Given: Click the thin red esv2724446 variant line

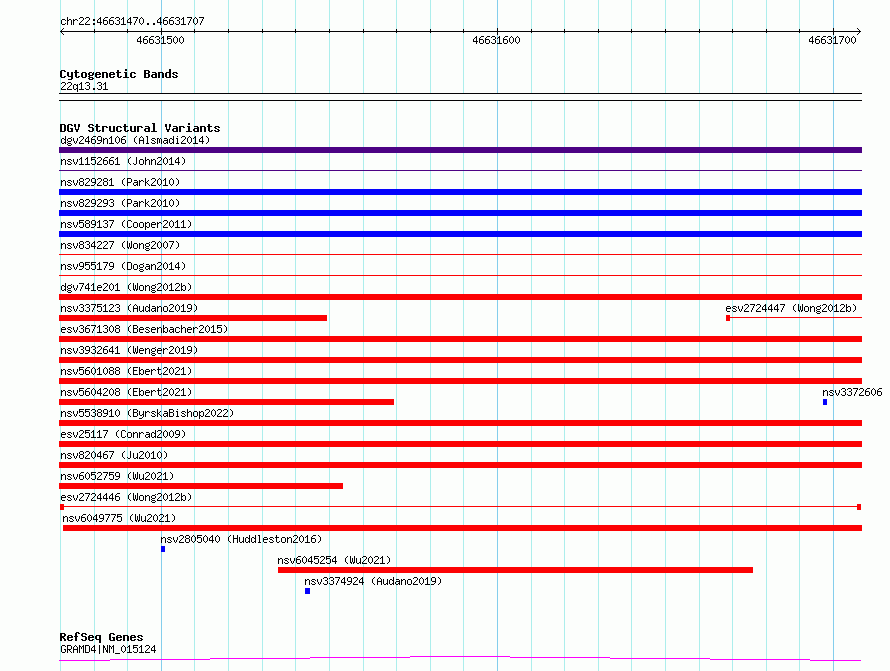Looking at the screenshot, I should click(x=460, y=507).
